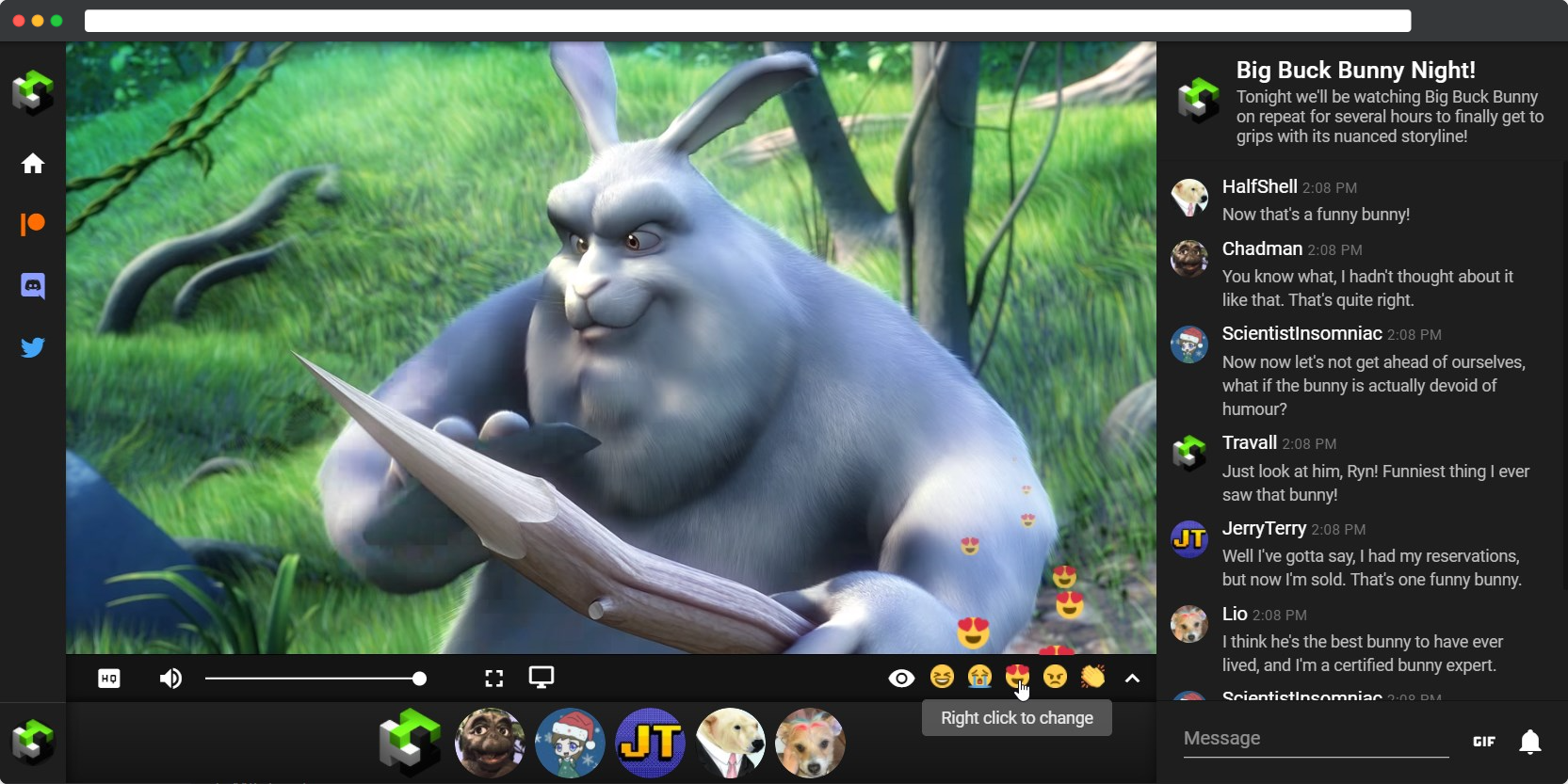Click HalfShell's avatar in chat
The image size is (1568, 784).
pos(1189,198)
